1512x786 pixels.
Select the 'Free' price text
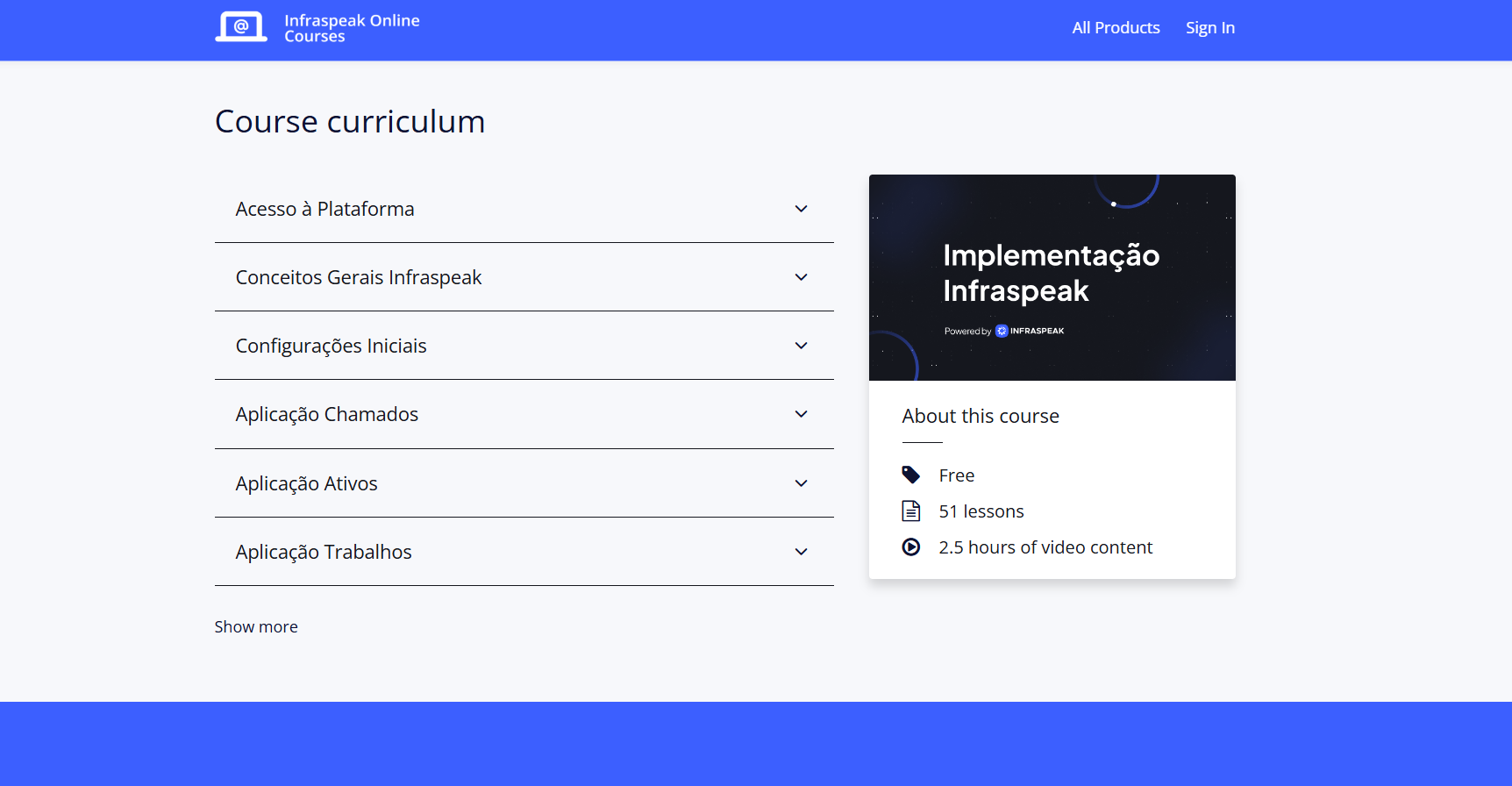coord(956,475)
